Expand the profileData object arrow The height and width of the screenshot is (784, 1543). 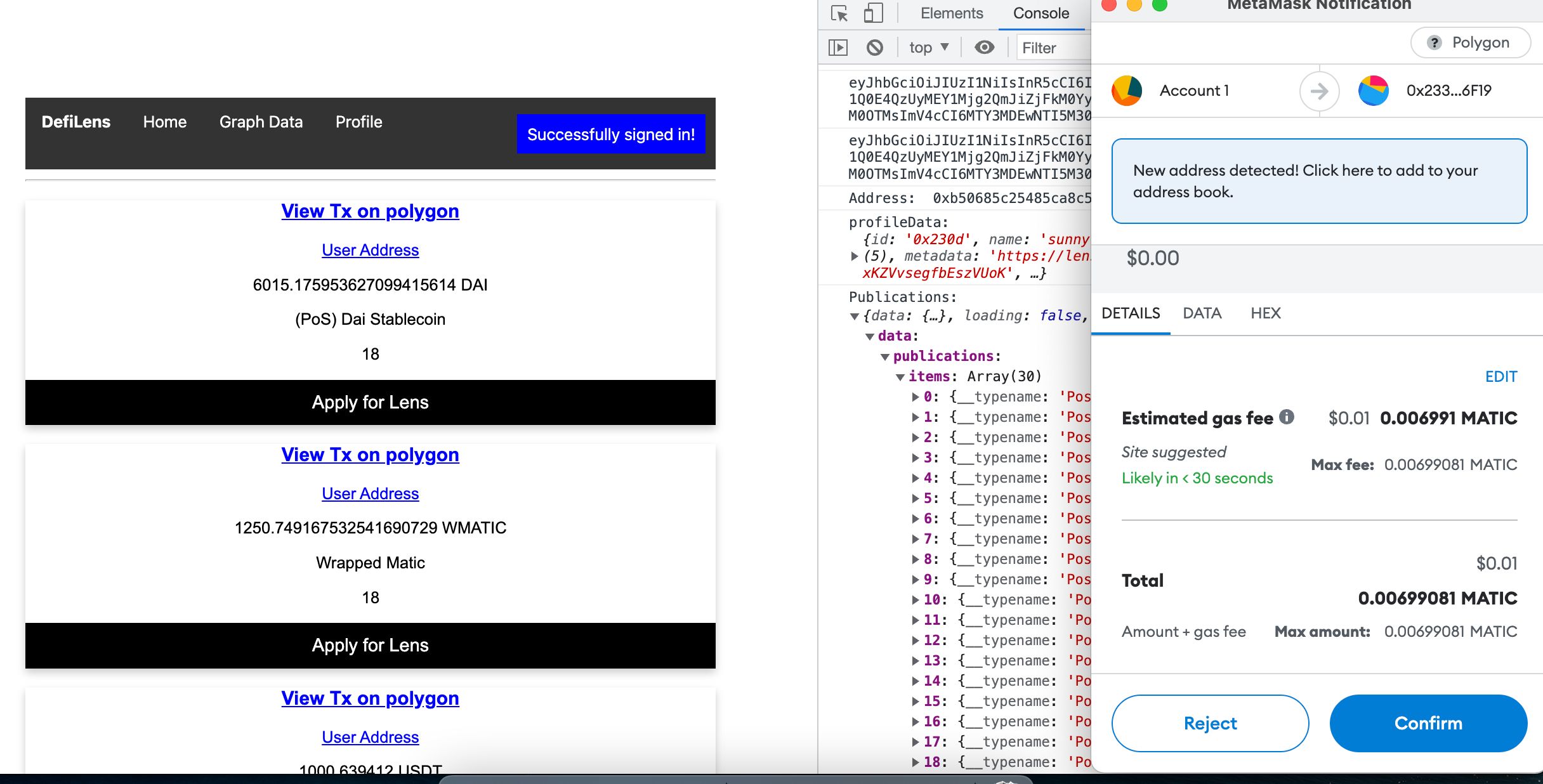855,256
